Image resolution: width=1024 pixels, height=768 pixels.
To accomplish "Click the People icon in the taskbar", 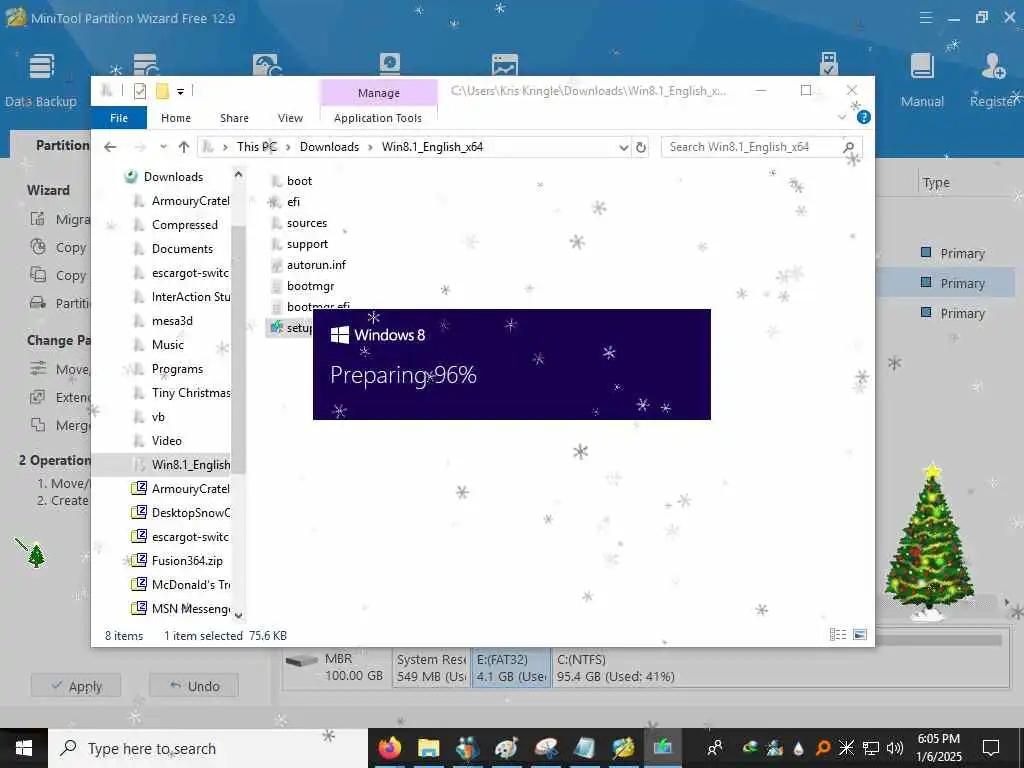I will (x=715, y=748).
